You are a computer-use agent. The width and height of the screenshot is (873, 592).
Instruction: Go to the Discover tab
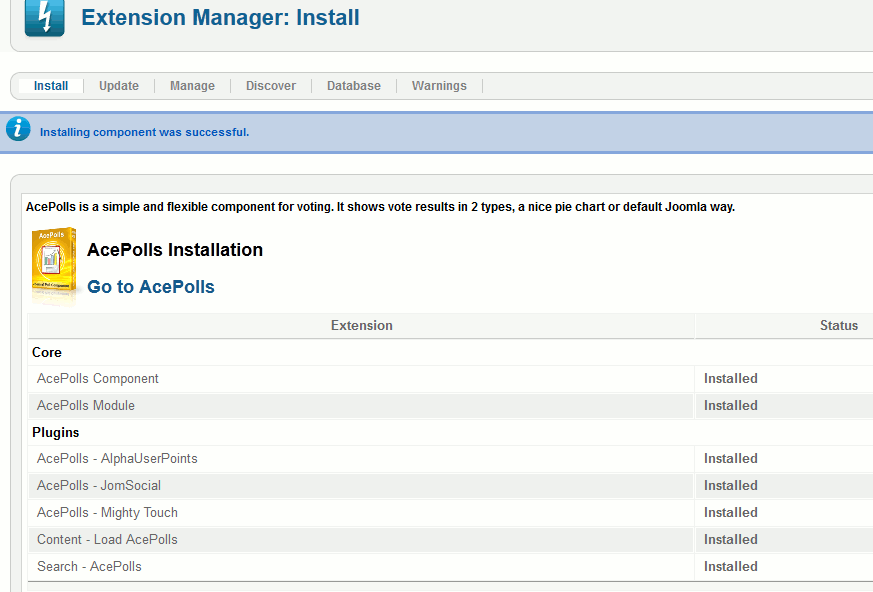(x=271, y=86)
